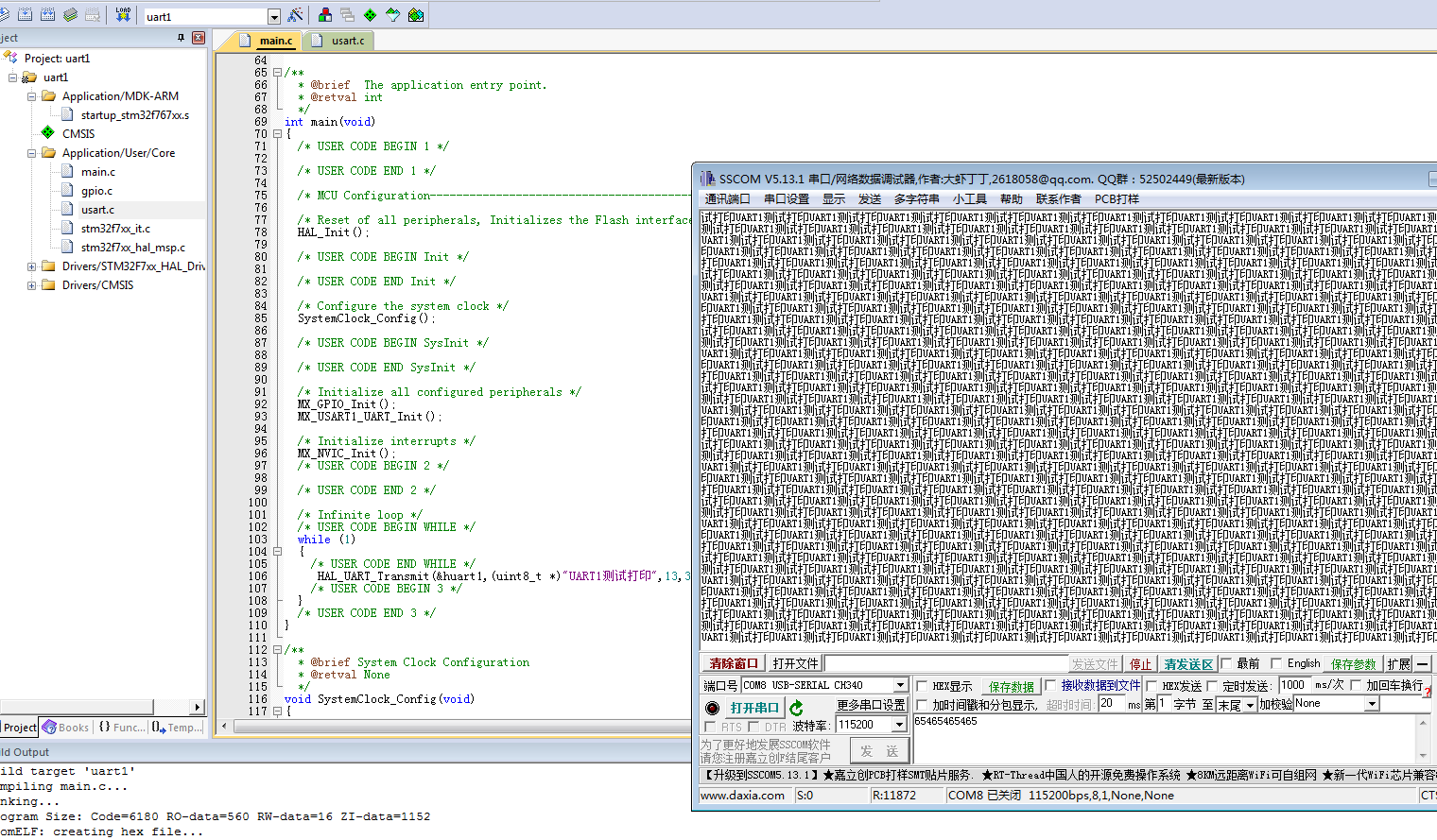
Task: Refresh serial port list in SSCOM
Action: [797, 705]
